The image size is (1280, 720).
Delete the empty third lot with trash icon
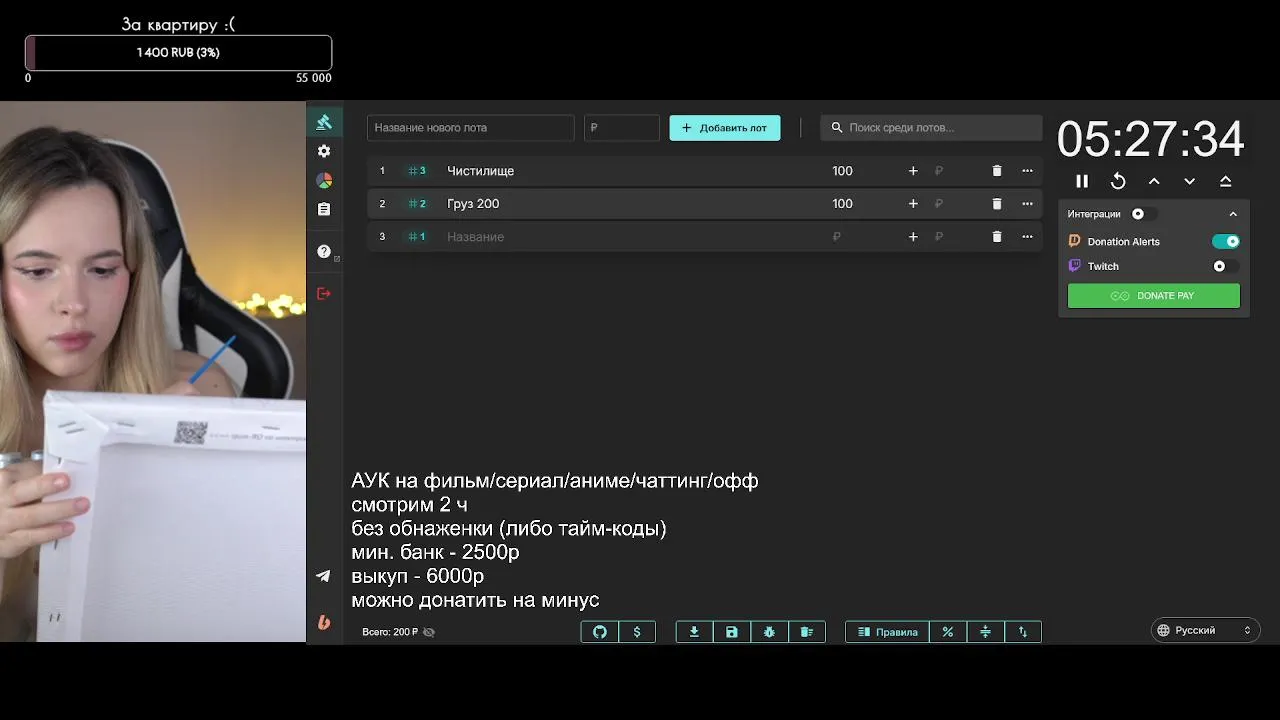pyautogui.click(x=997, y=237)
